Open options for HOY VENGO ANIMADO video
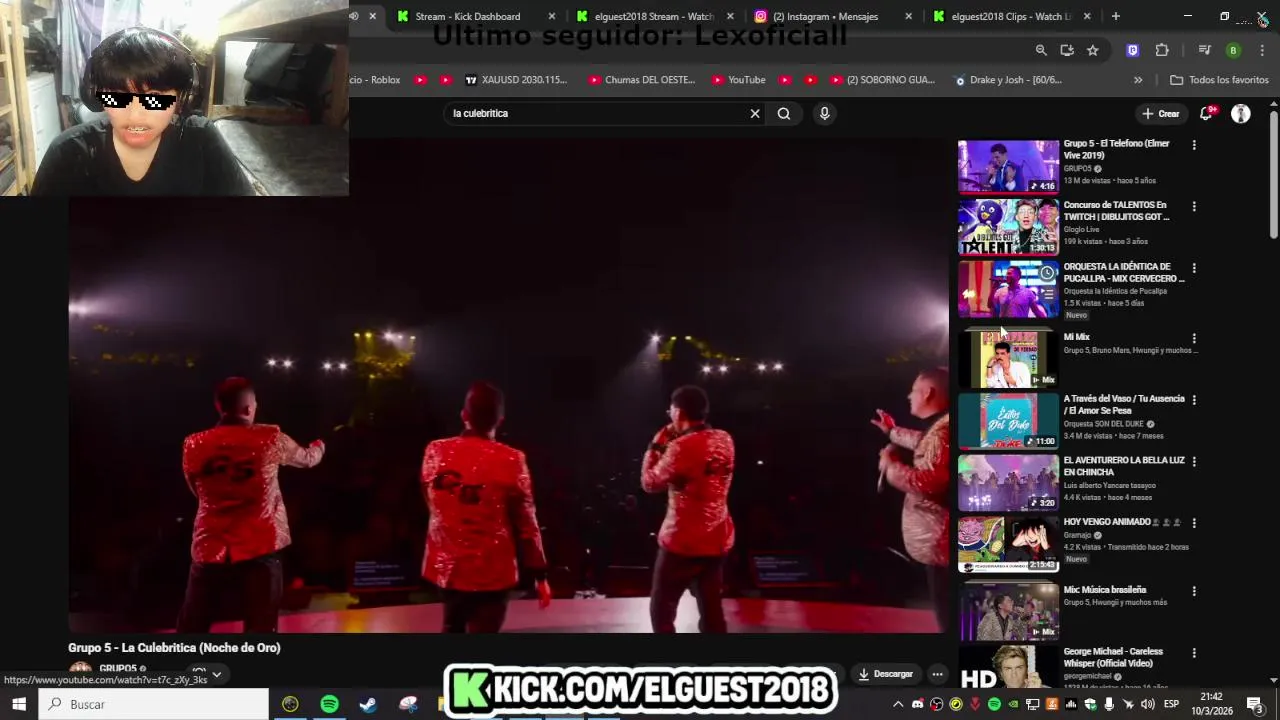Viewport: 1280px width, 720px height. tap(1194, 523)
